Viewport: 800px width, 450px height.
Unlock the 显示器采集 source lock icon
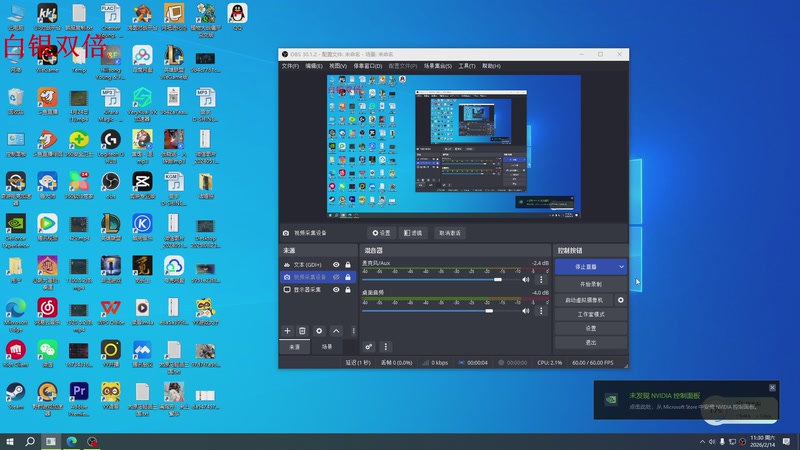click(348, 289)
